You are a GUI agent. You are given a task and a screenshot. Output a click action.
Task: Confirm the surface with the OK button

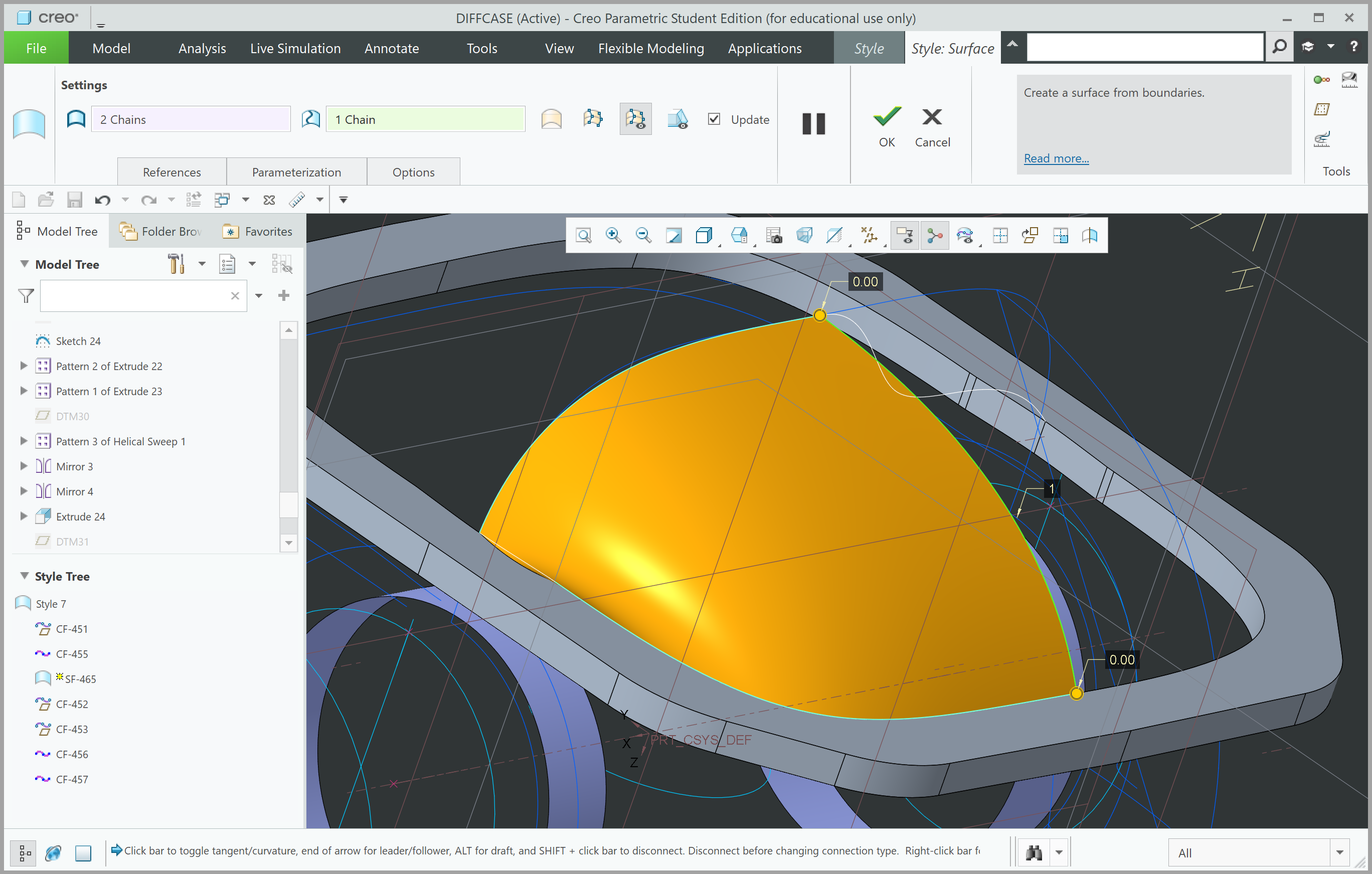[886, 125]
